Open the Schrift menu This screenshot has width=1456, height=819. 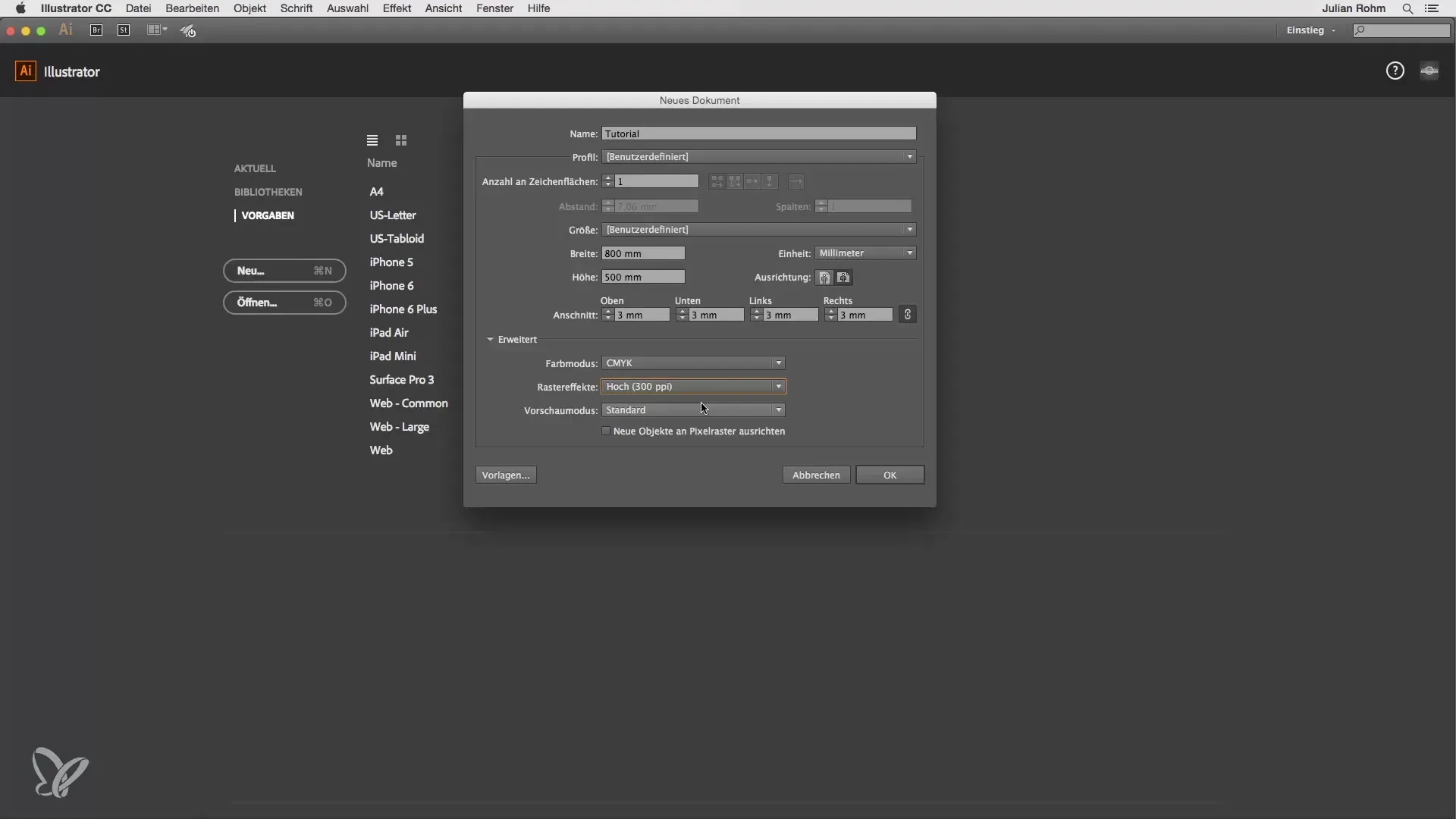click(x=297, y=8)
